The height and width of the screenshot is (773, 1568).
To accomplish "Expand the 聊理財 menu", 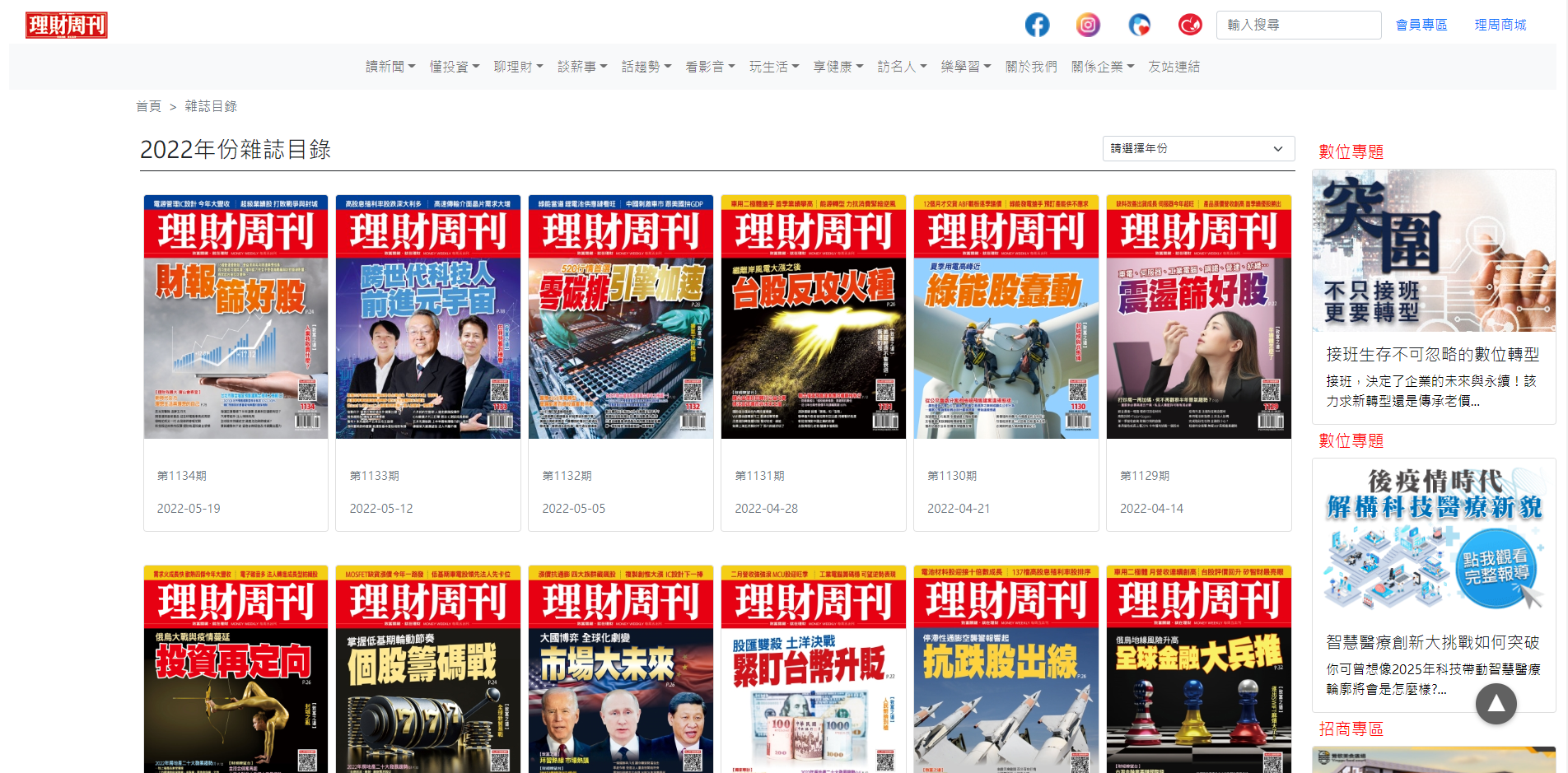I will pyautogui.click(x=519, y=67).
